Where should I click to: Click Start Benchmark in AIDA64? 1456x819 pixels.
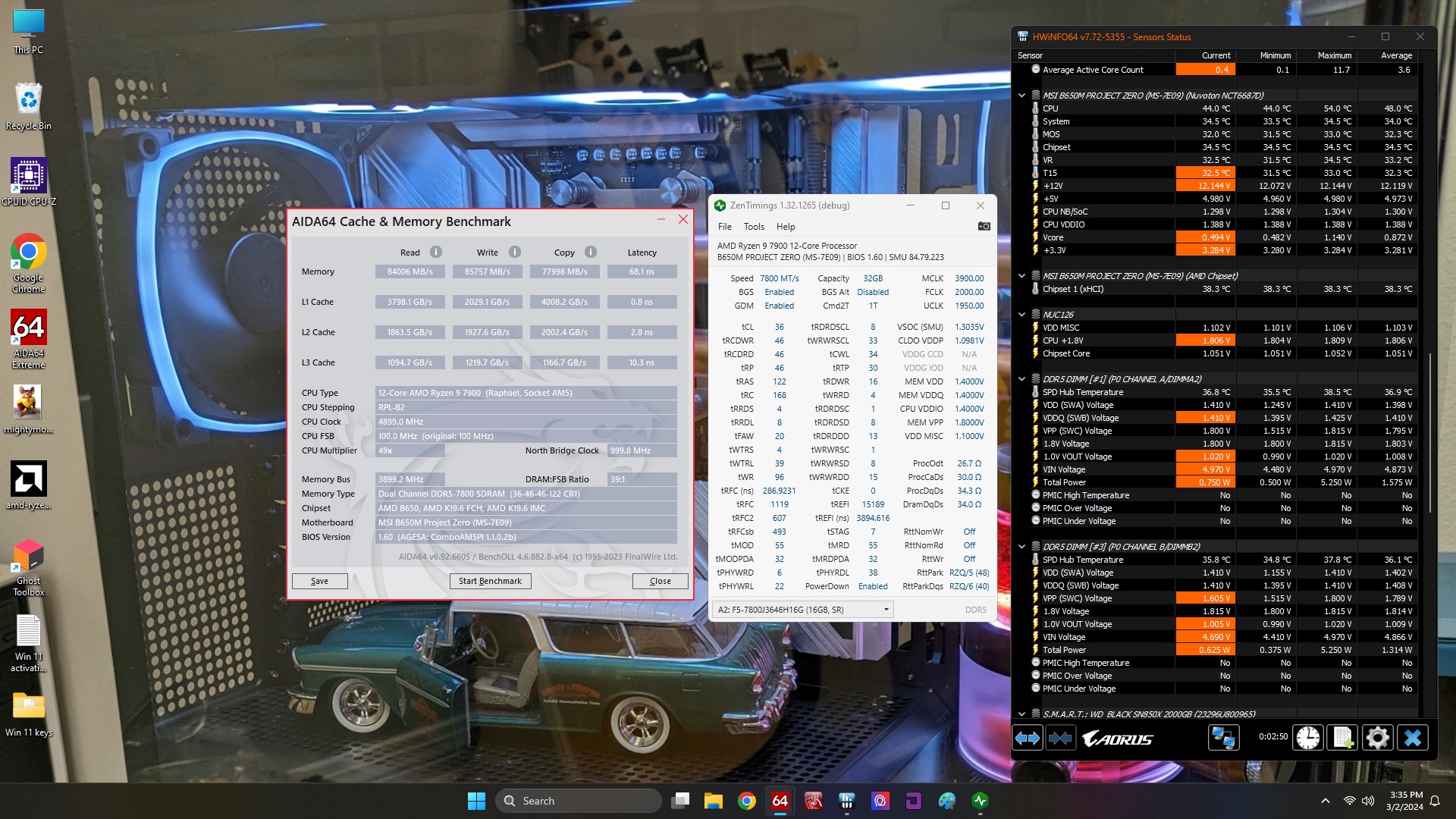click(x=490, y=582)
